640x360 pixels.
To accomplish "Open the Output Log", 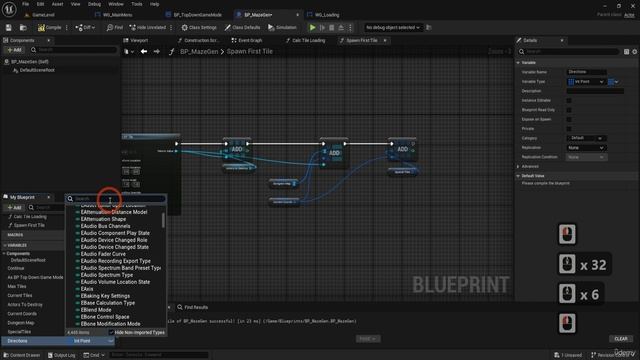I will click(x=61, y=355).
